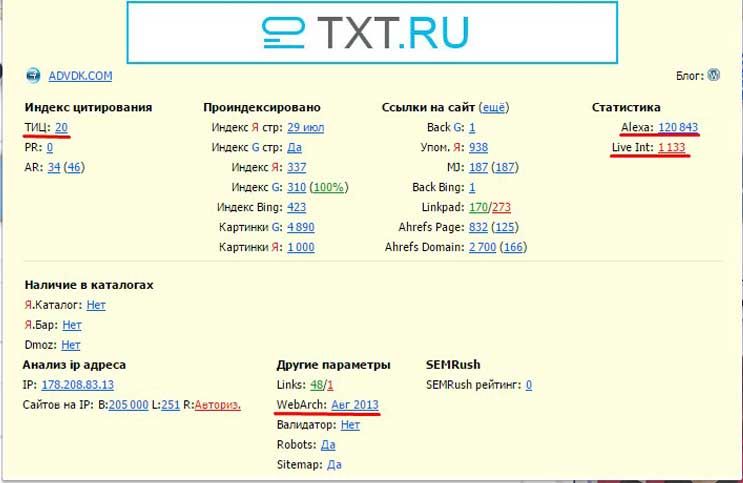Open the ADVDK.COM link
The height and width of the screenshot is (483, 743).
click(x=80, y=76)
